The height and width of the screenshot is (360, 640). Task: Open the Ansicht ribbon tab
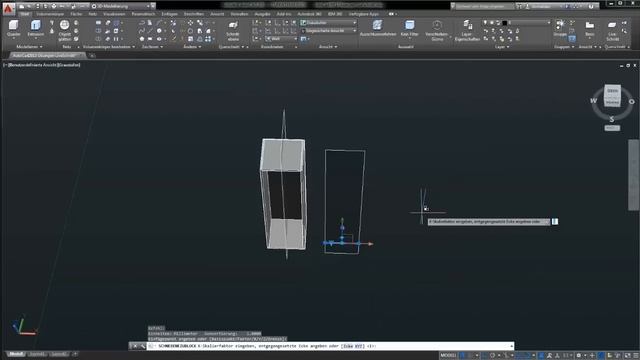click(x=217, y=14)
